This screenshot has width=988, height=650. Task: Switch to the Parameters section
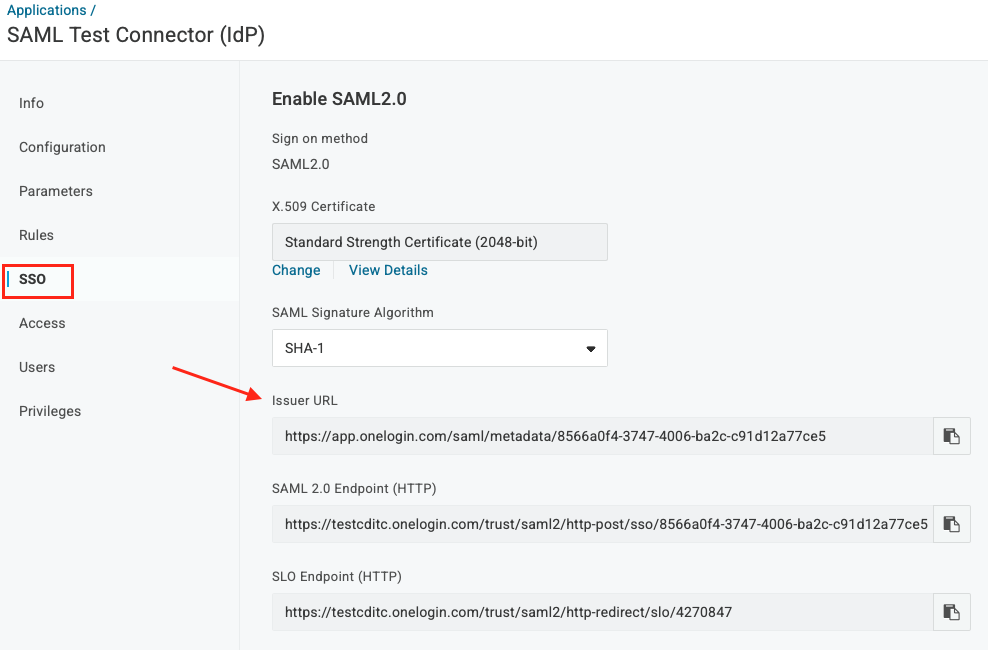pos(56,191)
